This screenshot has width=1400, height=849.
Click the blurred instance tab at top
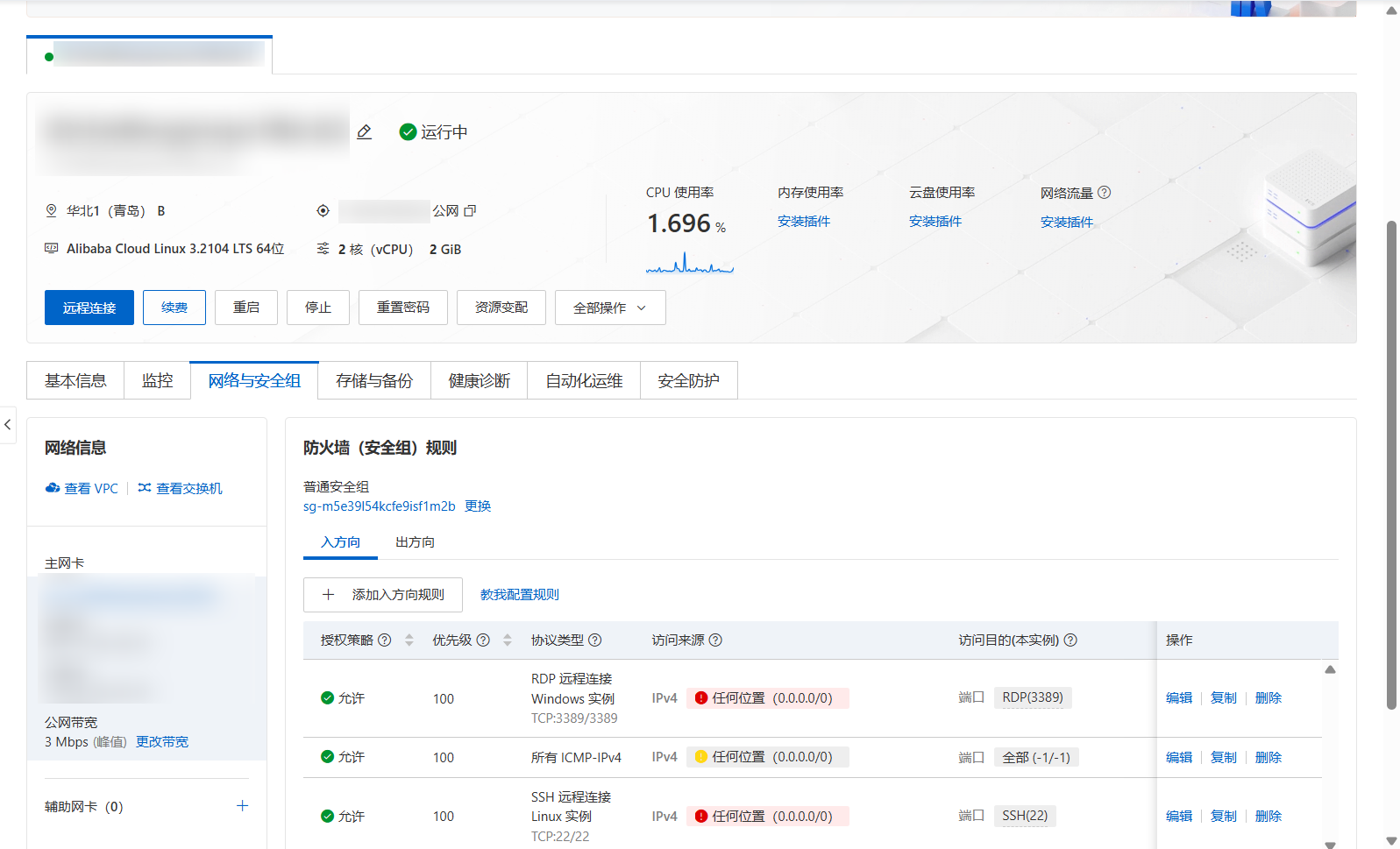pyautogui.click(x=149, y=55)
